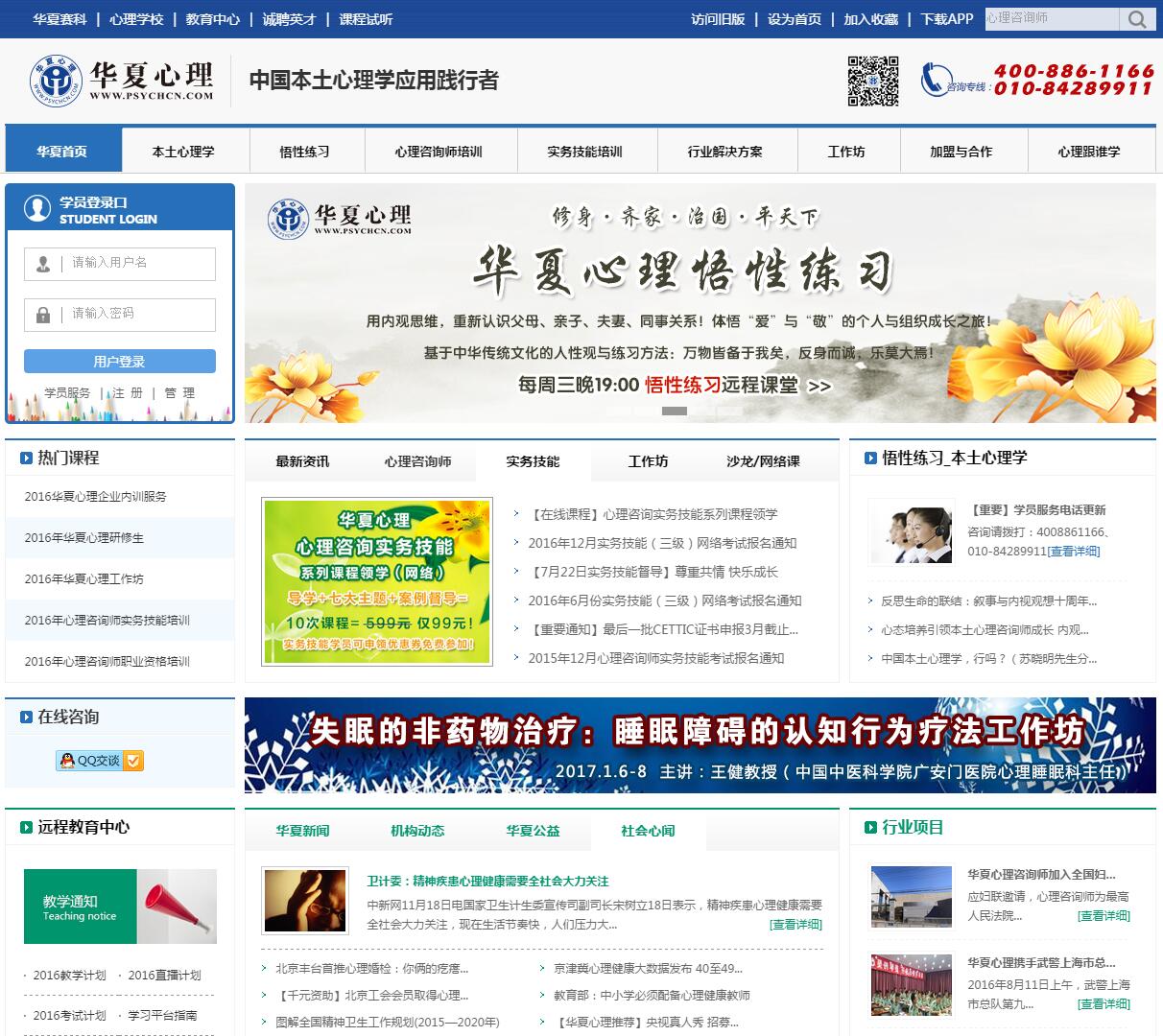
Task: Open 本土心理学 nav item
Action: (183, 151)
